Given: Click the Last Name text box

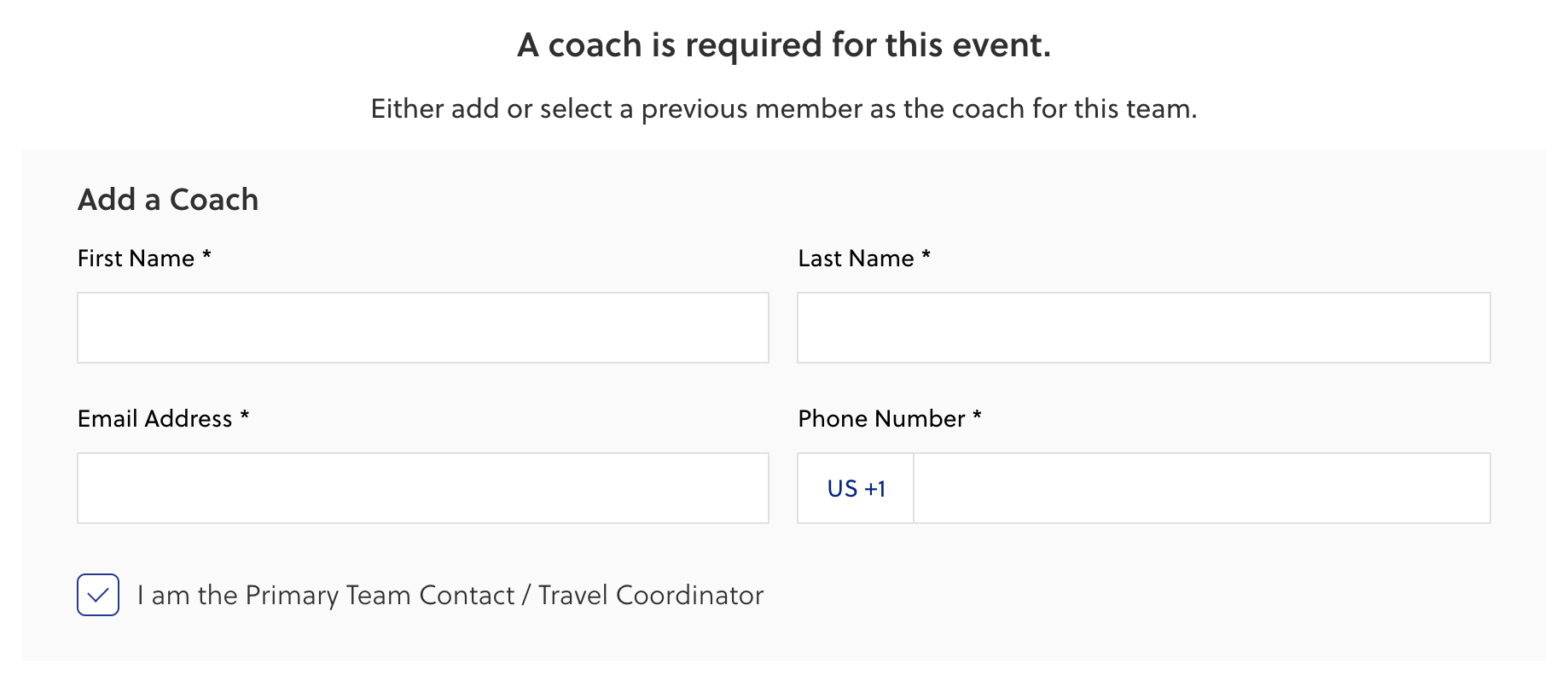Looking at the screenshot, I should tap(1143, 328).
